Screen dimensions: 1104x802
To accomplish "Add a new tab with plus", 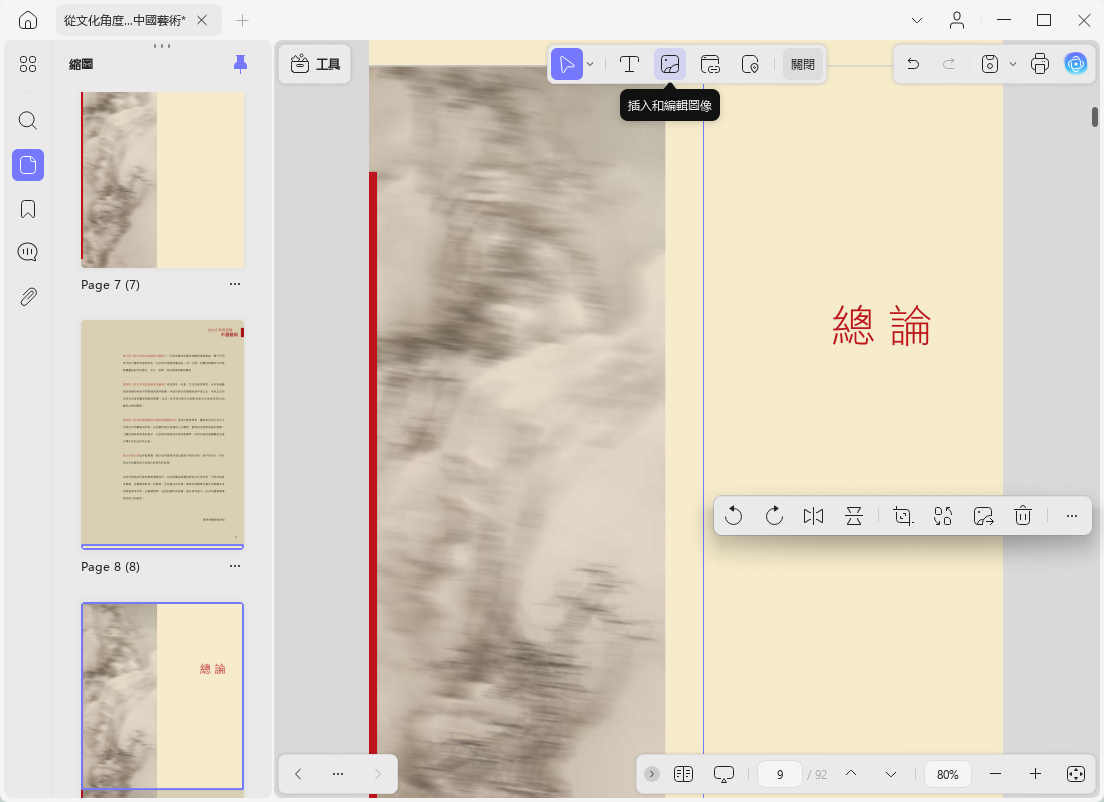I will 242,20.
